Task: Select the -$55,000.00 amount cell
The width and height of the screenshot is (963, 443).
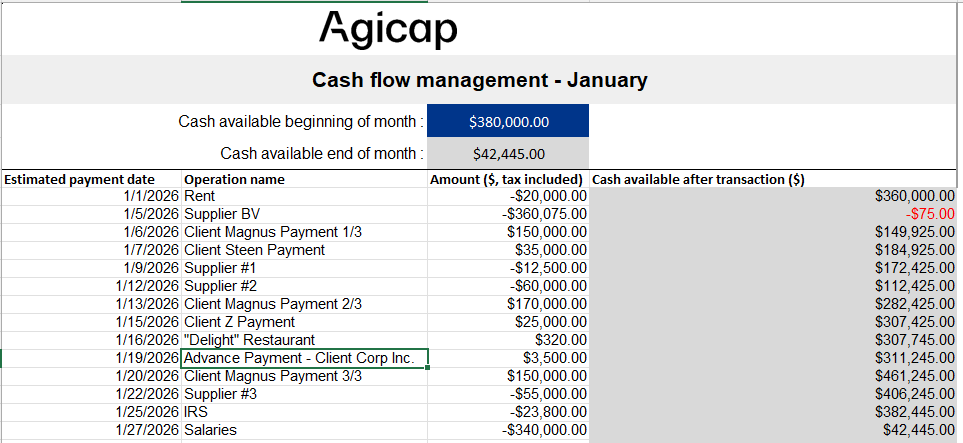Action: click(x=508, y=394)
